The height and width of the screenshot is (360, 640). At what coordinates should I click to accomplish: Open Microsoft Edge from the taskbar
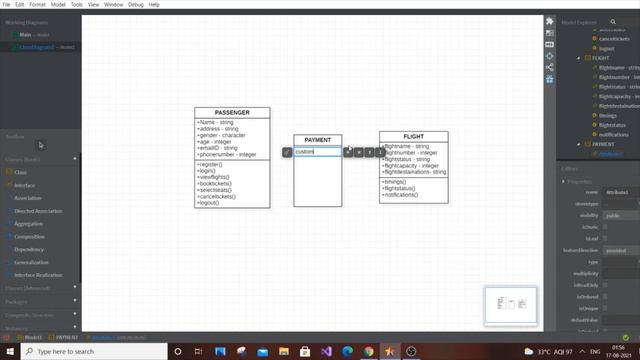click(x=347, y=351)
